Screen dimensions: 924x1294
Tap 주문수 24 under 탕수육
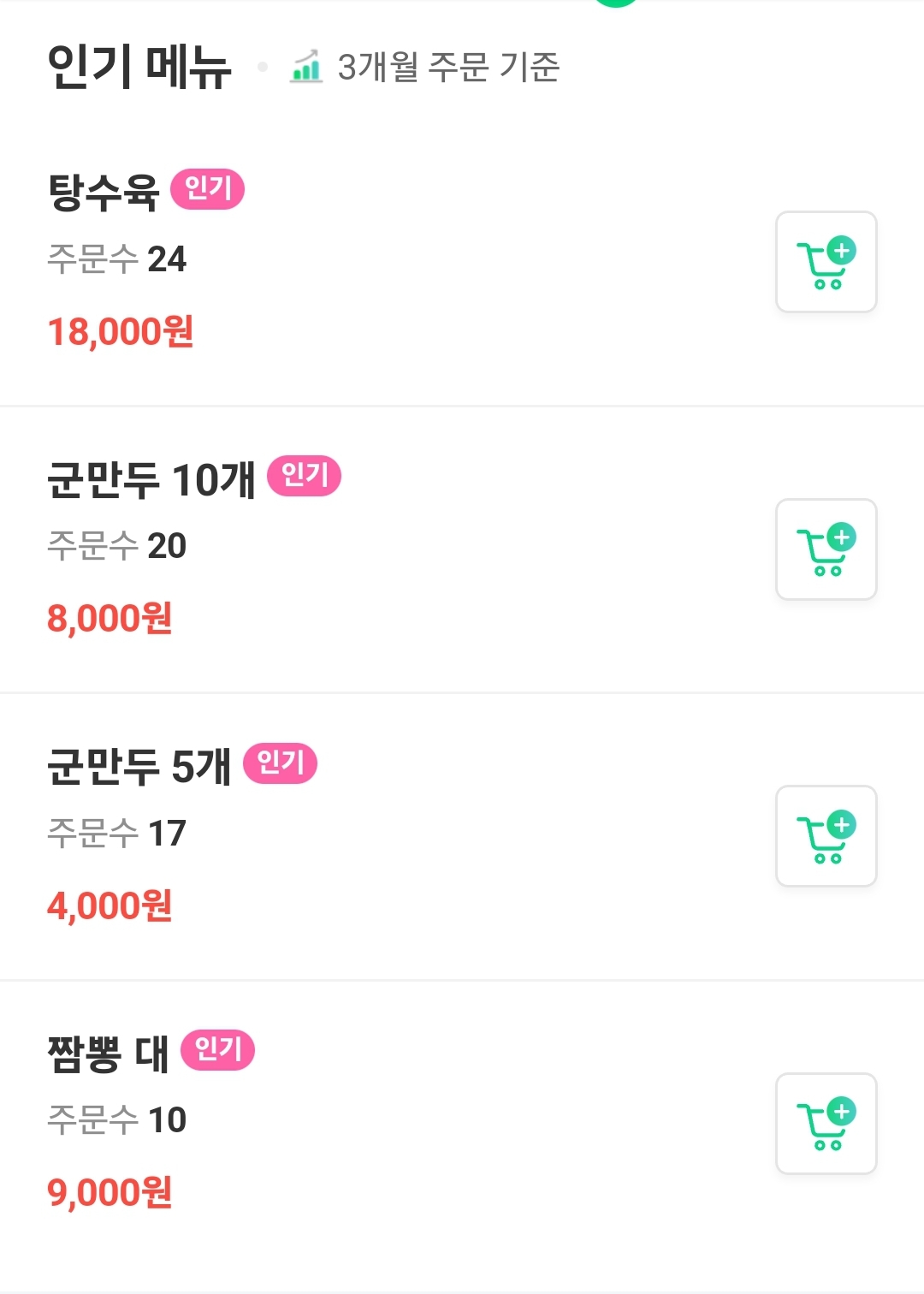[116, 259]
